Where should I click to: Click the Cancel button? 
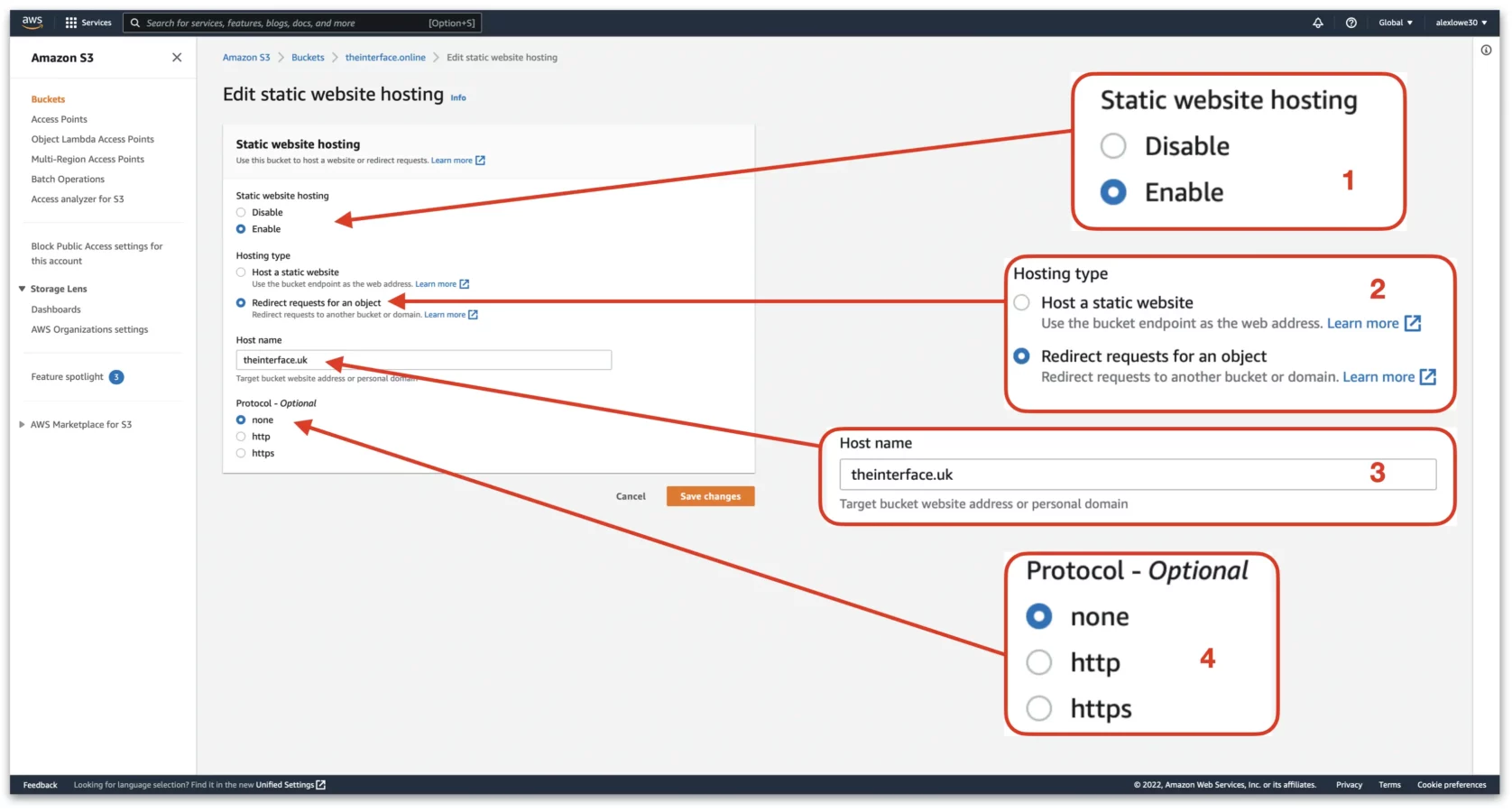pos(631,496)
